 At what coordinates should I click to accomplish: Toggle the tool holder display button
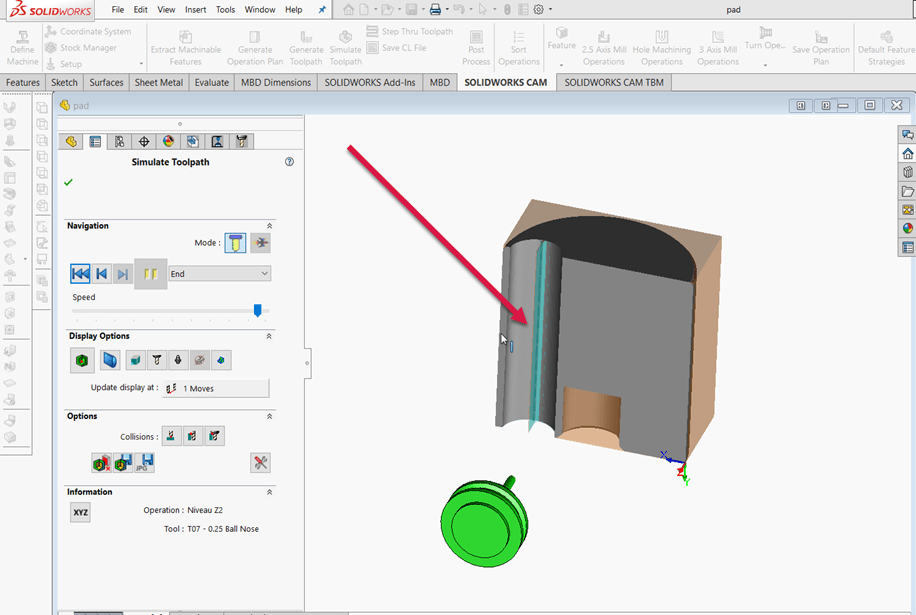coord(178,360)
